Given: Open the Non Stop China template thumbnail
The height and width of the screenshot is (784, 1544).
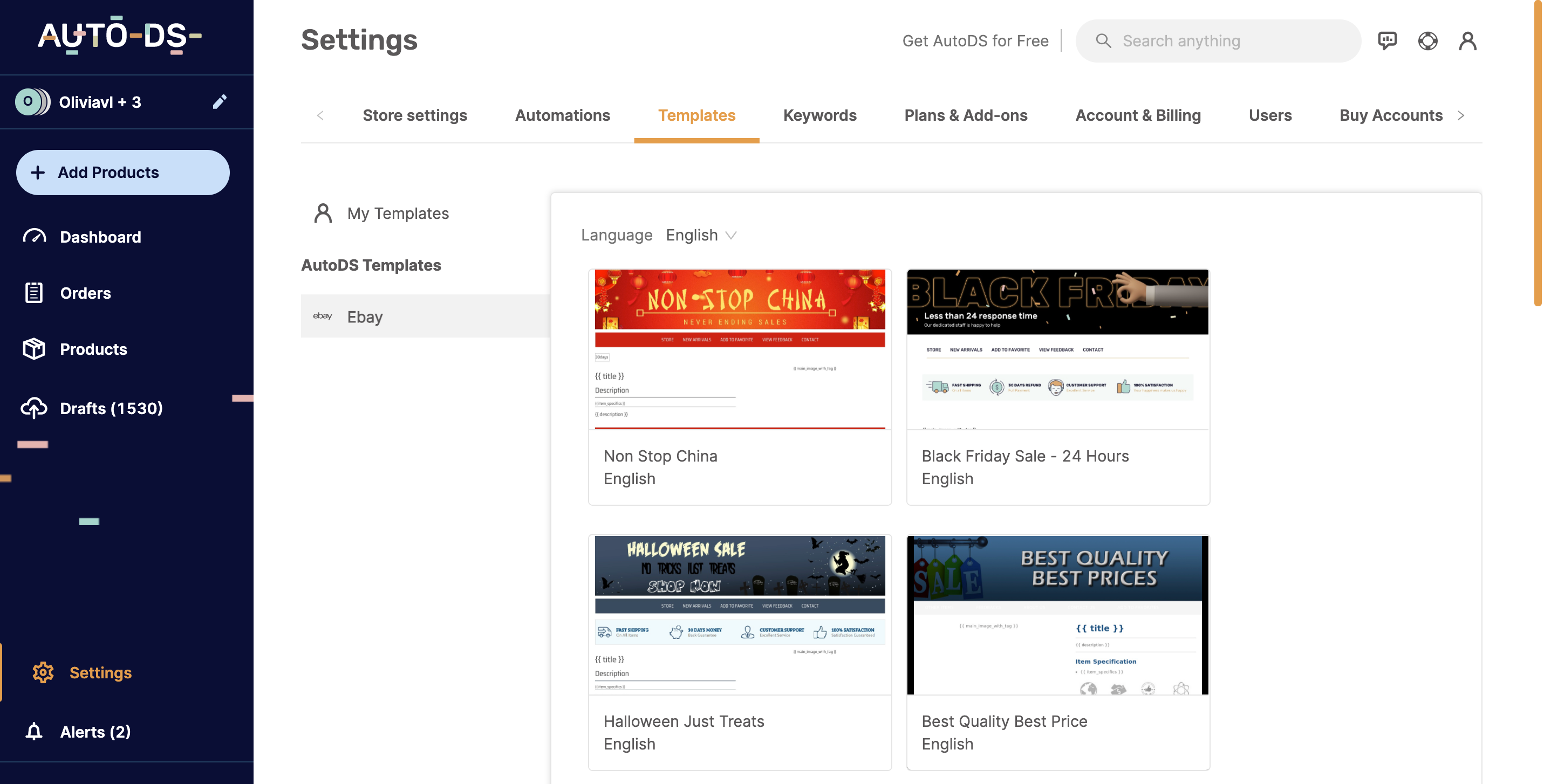Looking at the screenshot, I should tap(740, 349).
